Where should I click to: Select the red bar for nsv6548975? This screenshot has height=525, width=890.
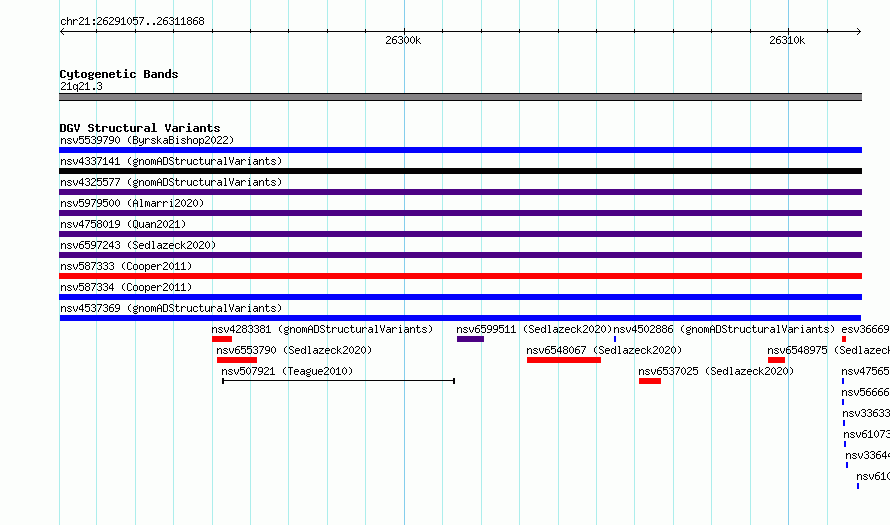(776, 360)
